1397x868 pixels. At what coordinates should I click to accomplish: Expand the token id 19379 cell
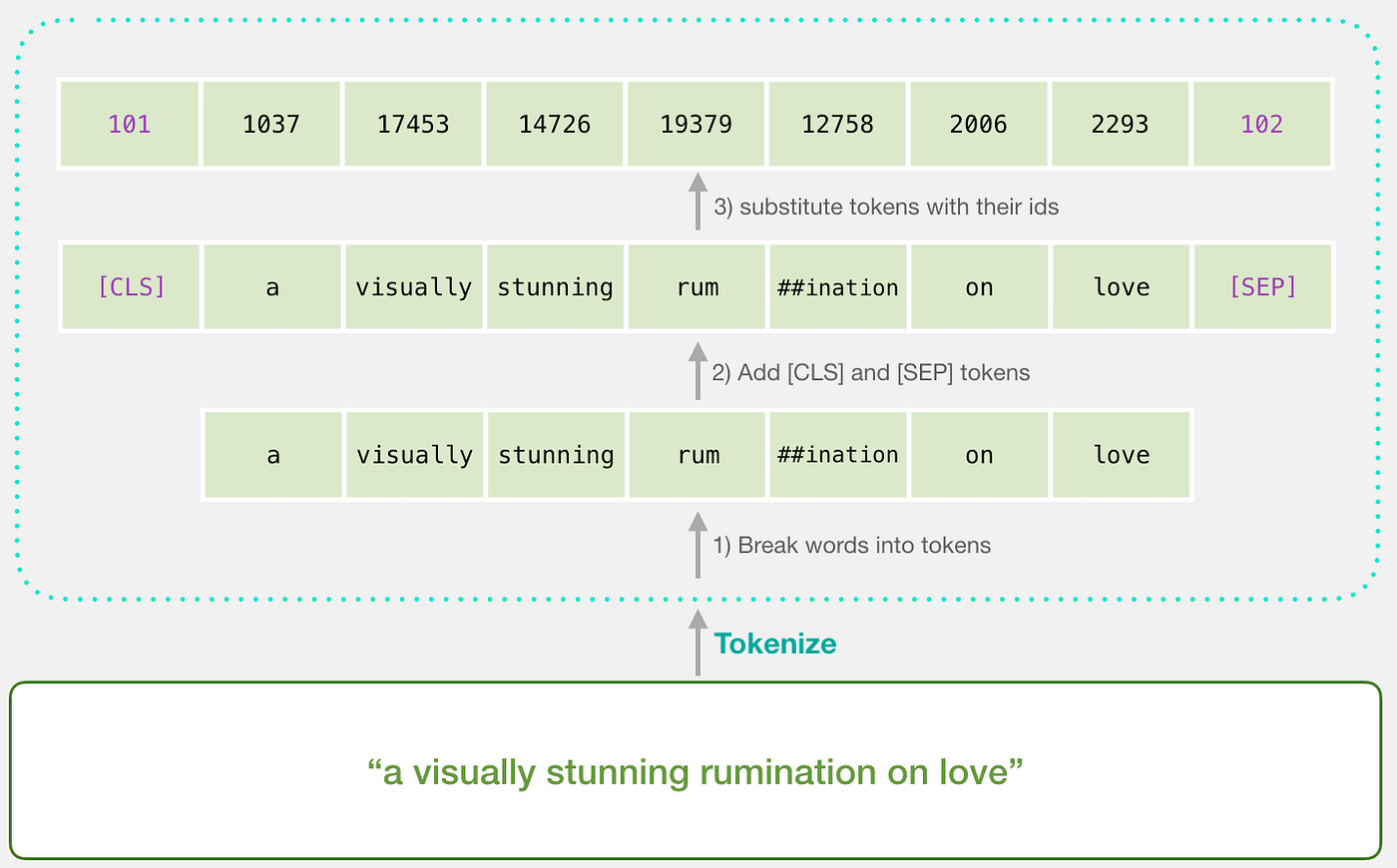click(x=696, y=124)
